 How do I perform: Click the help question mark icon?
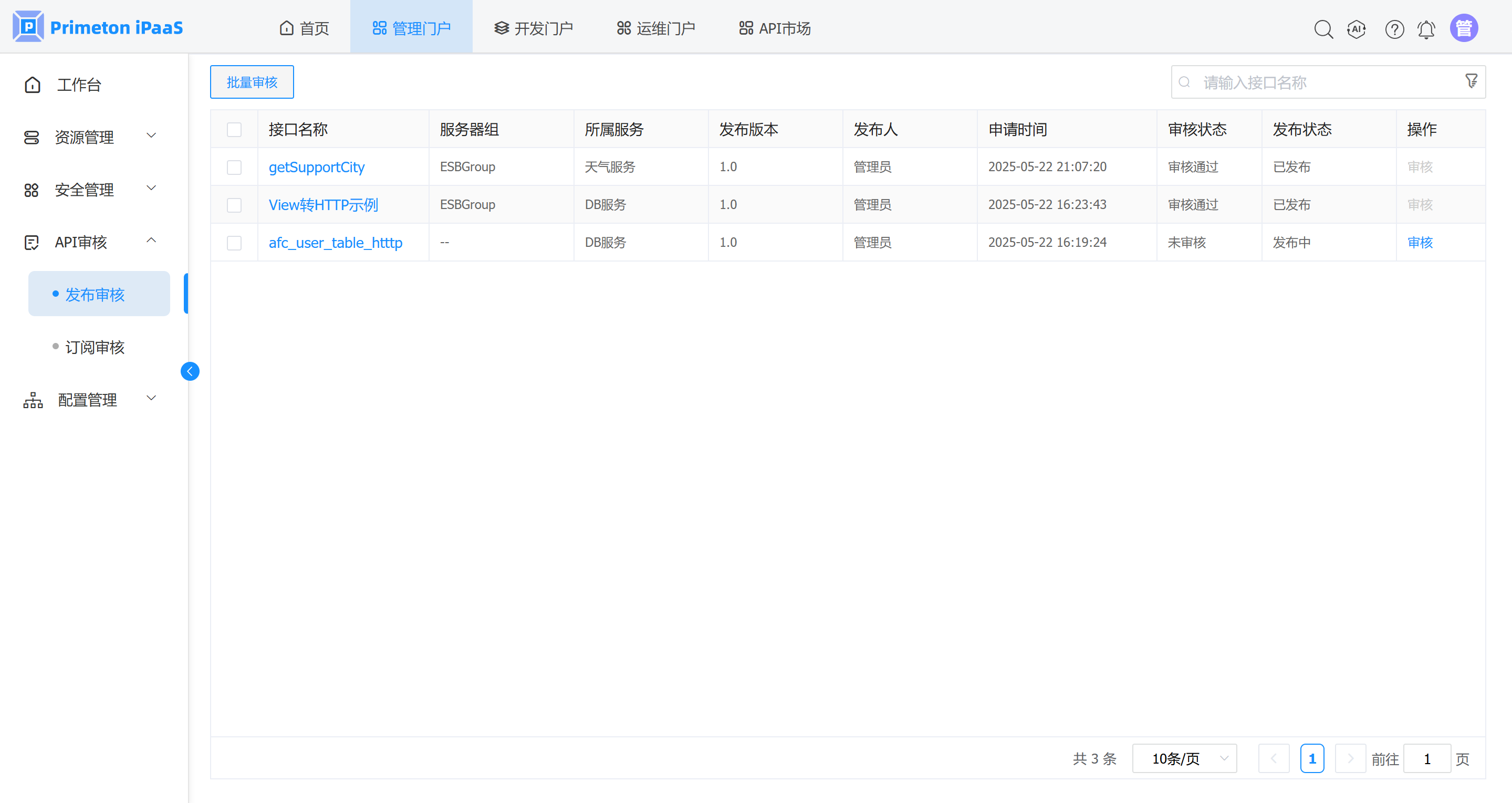1394,29
